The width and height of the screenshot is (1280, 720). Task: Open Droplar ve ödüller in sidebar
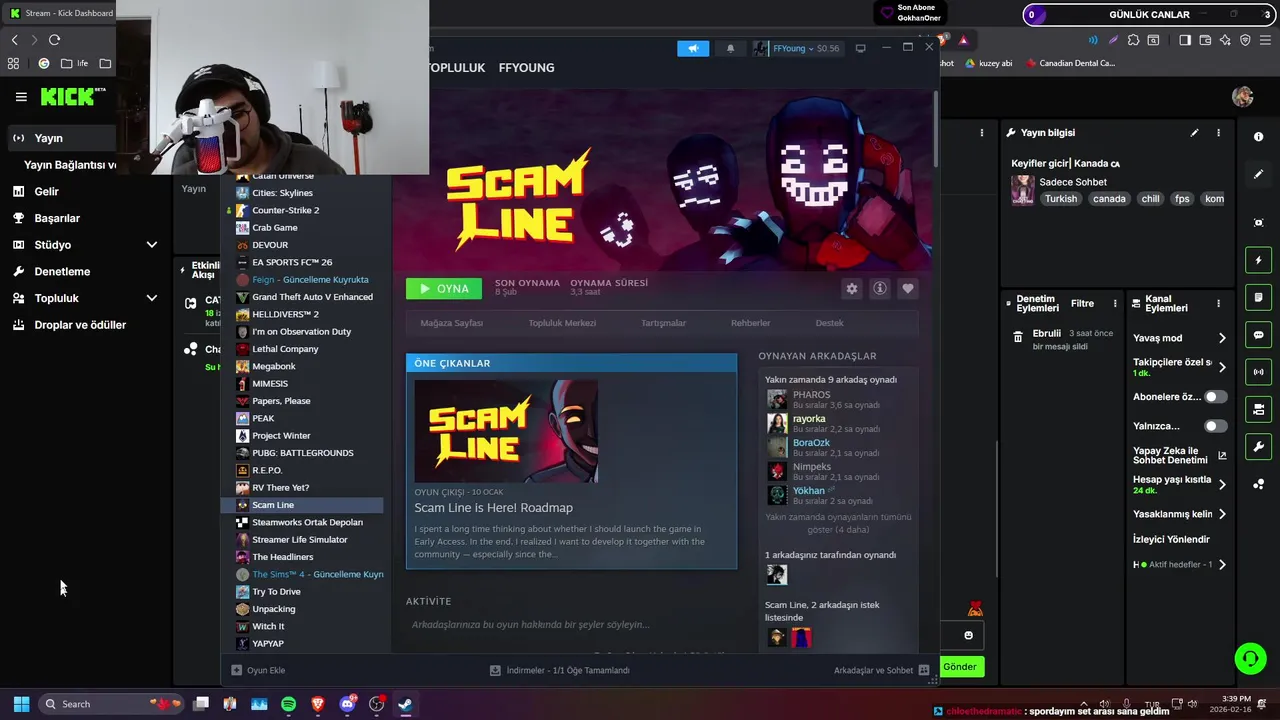click(x=80, y=325)
